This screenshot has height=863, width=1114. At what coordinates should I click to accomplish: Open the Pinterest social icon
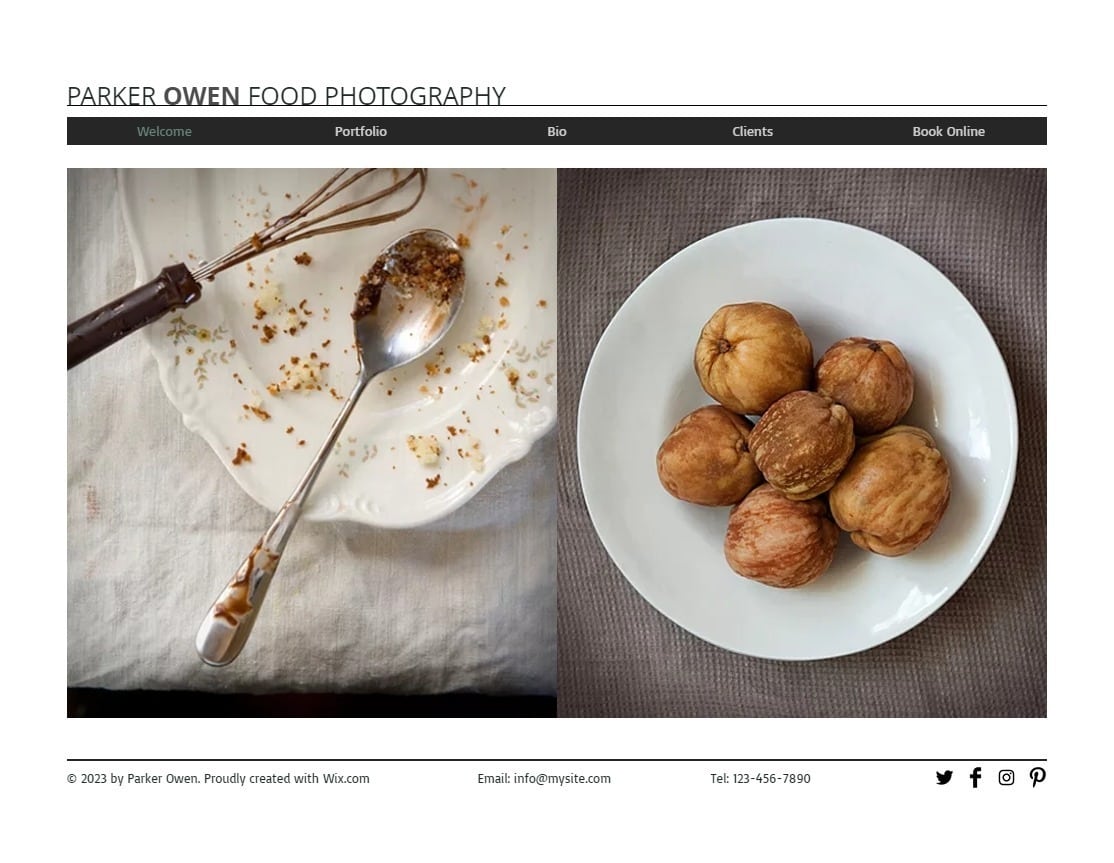click(1037, 778)
